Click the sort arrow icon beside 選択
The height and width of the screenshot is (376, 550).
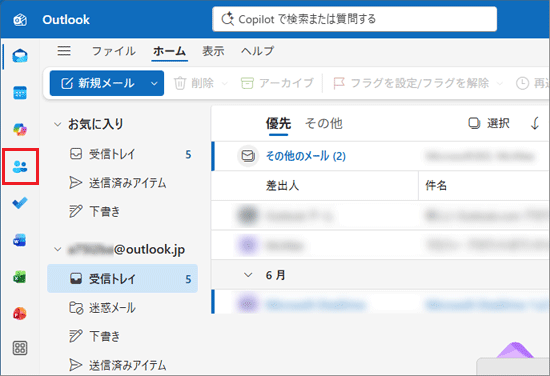click(x=535, y=123)
